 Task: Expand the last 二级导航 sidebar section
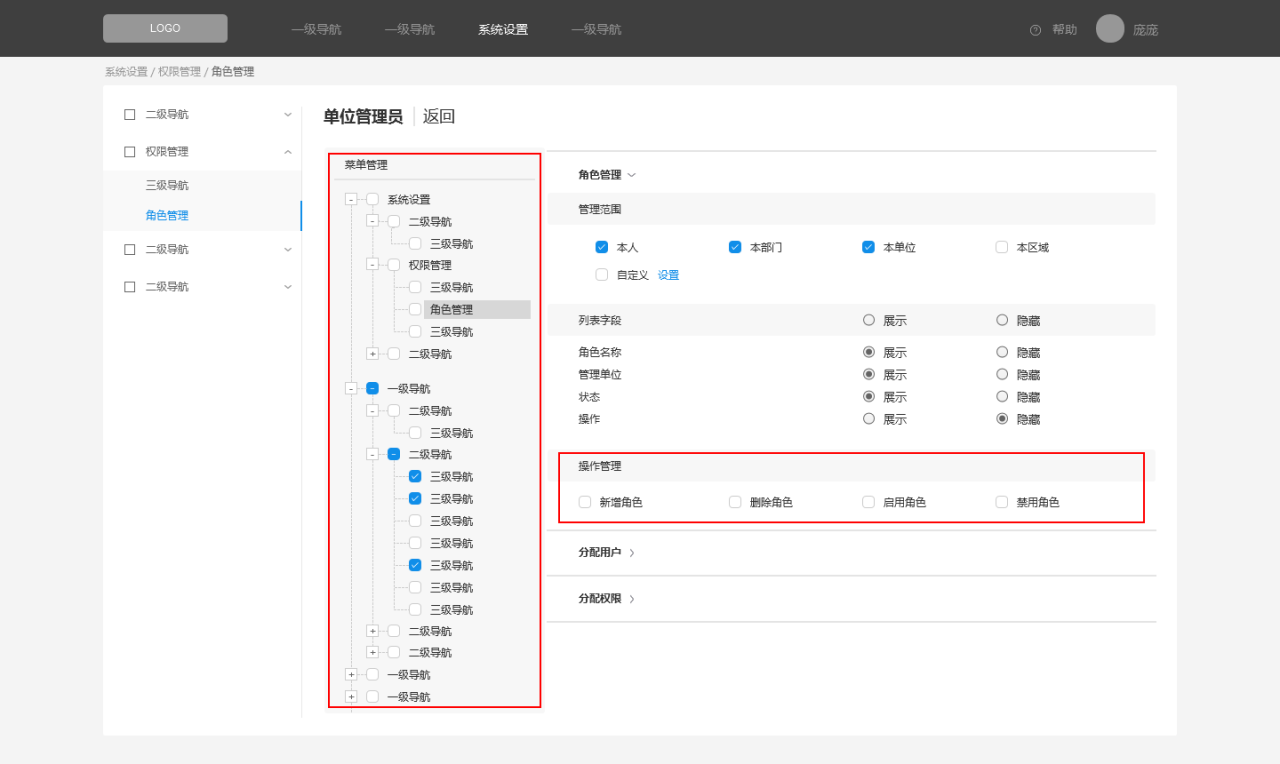288,286
